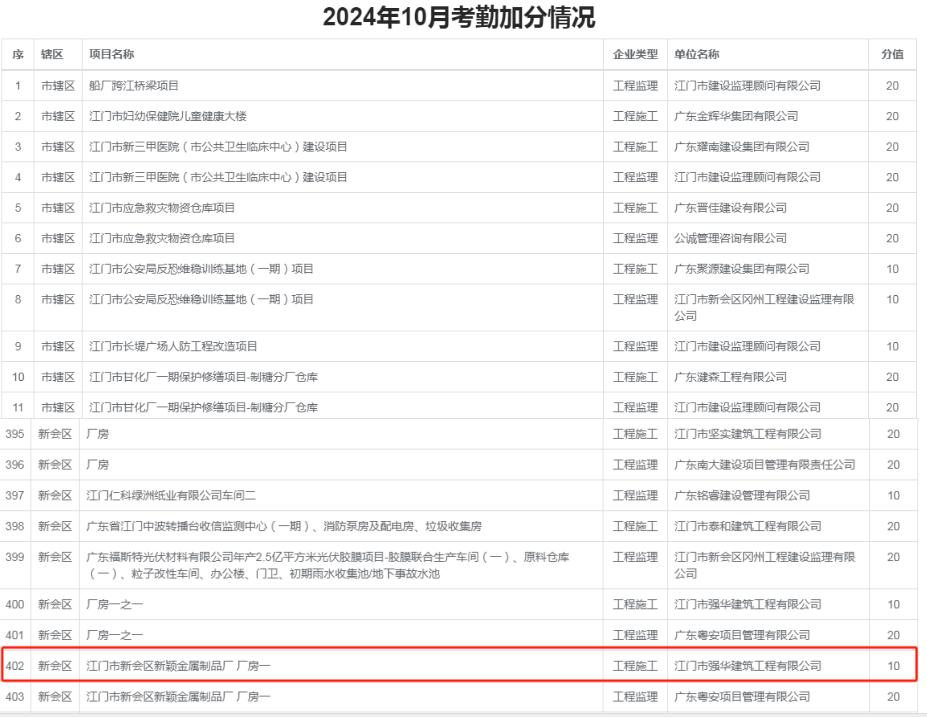Click 广东耀南建设集团有限公司 company cell
Viewport: 927px width, 717px height.
741,147
